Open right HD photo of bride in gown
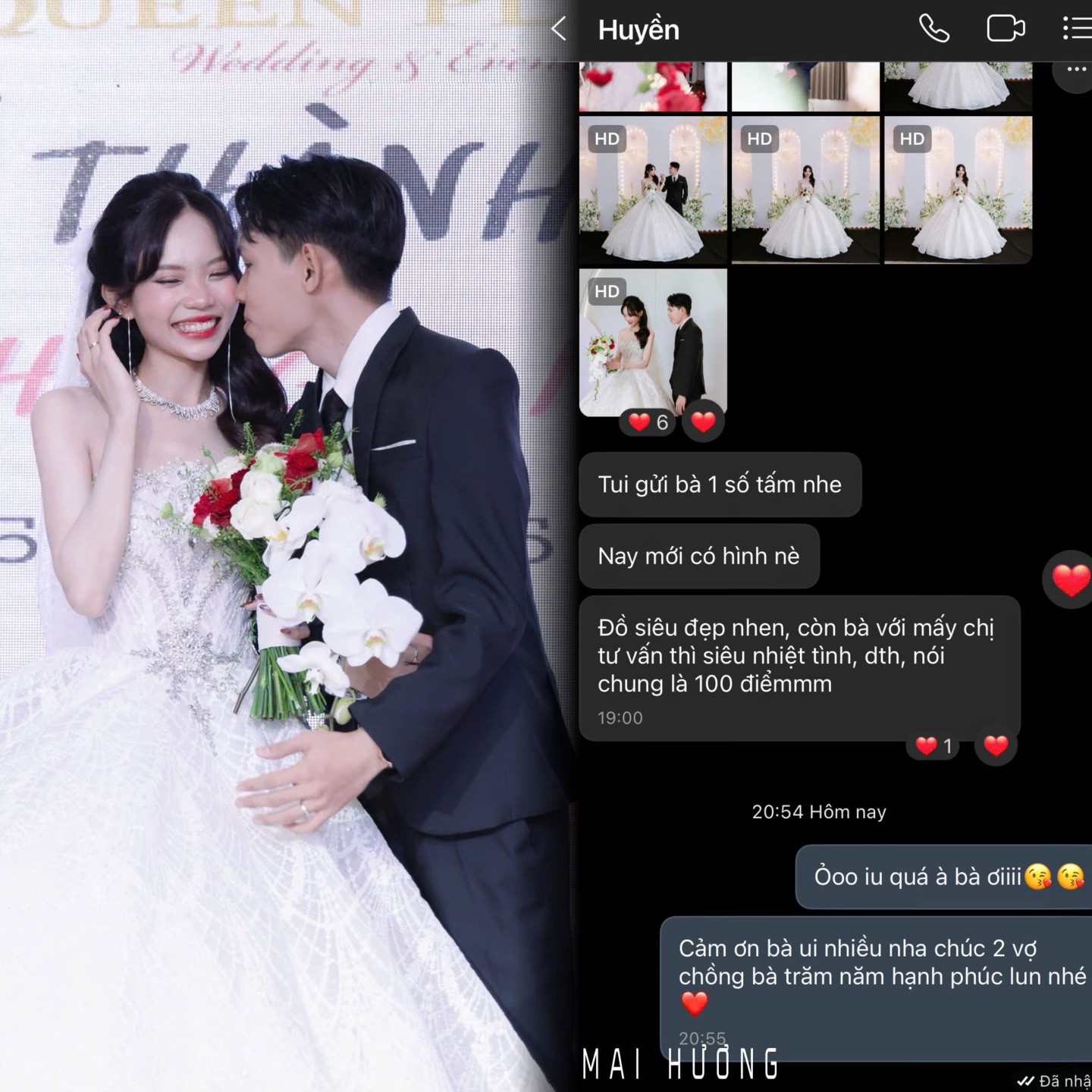The height and width of the screenshot is (1092, 1092). pos(958,190)
